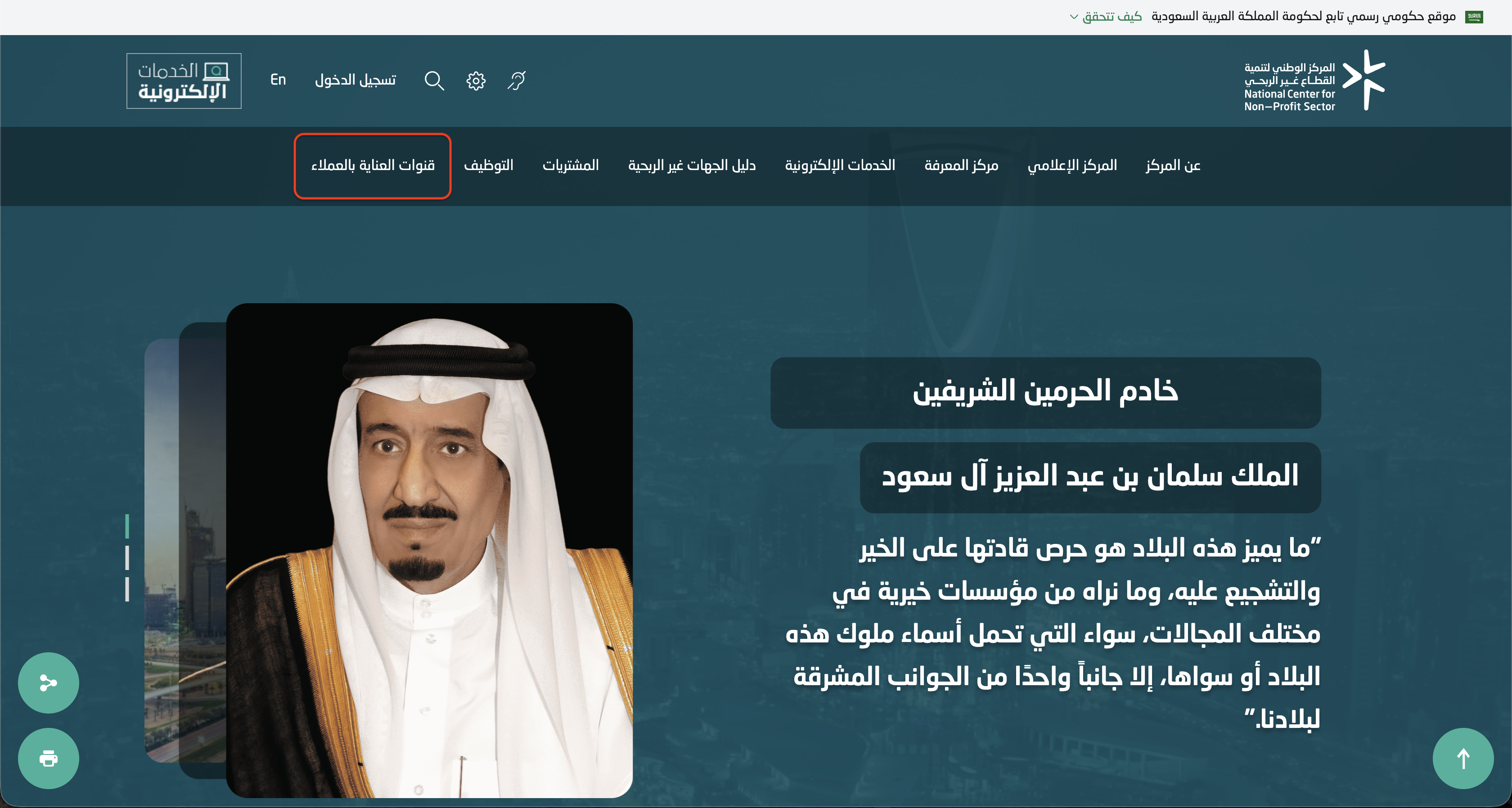Open قنوات العناية بالعملاء highlighted nav item
The image size is (1512, 808).
point(372,166)
